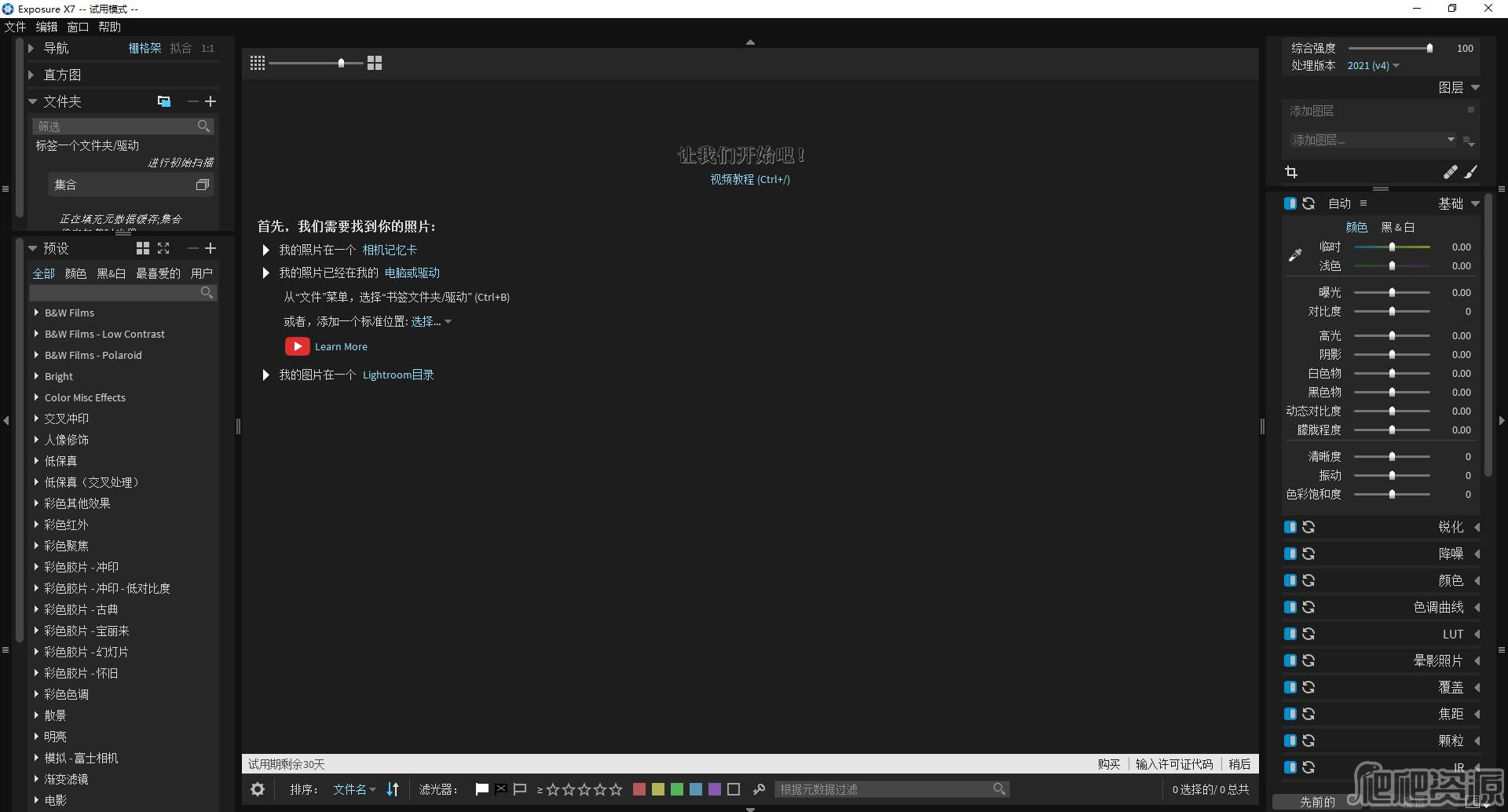Add a new preset with plus icon

pos(210,248)
